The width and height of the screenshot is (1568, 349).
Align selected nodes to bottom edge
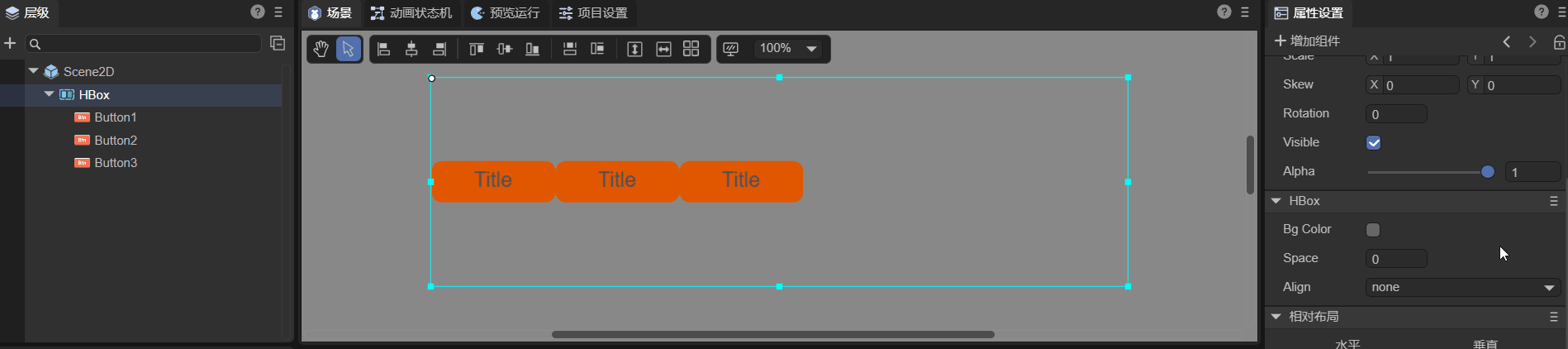point(533,50)
